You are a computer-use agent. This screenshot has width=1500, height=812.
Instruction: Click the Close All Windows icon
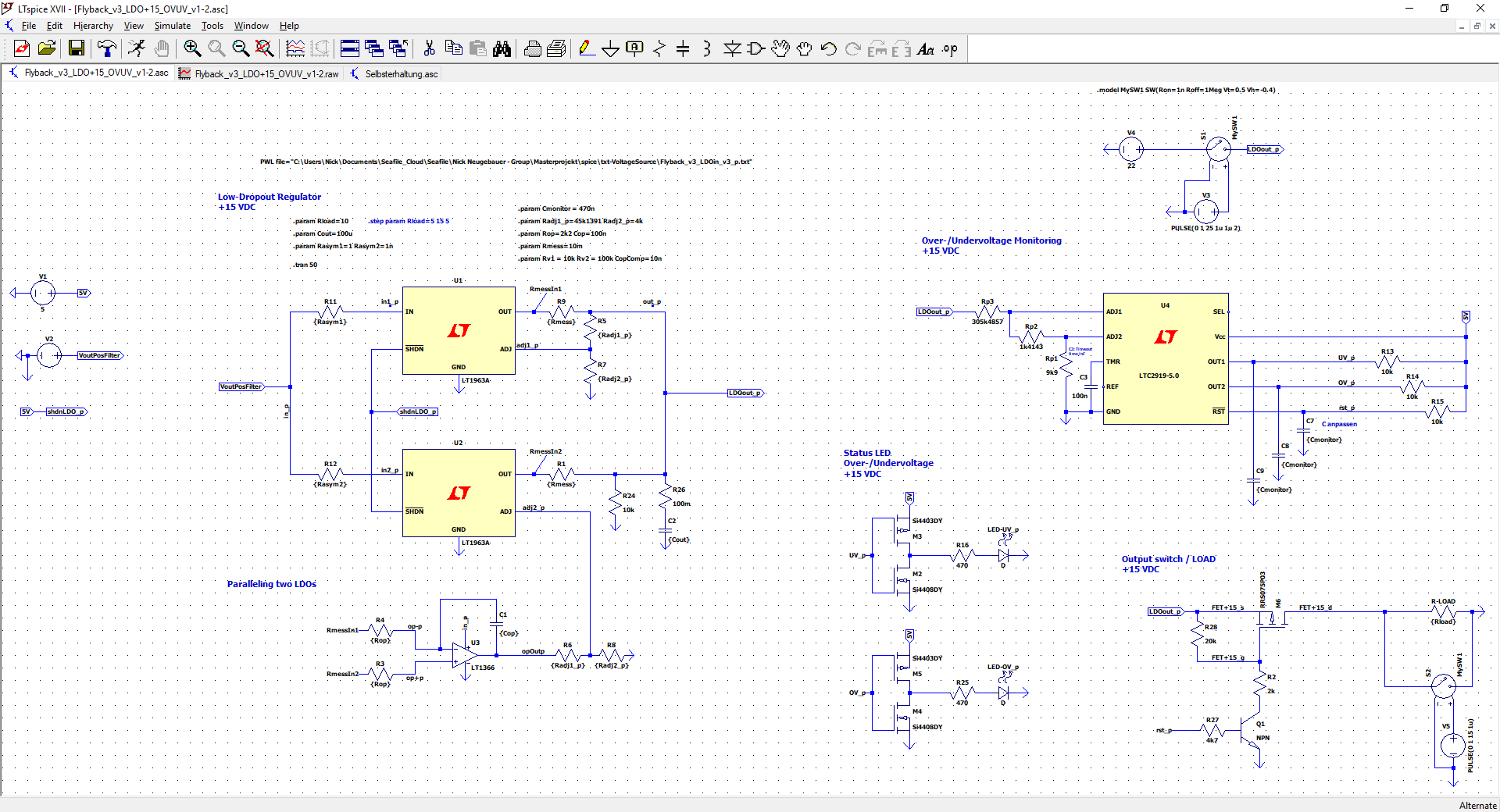point(398,48)
